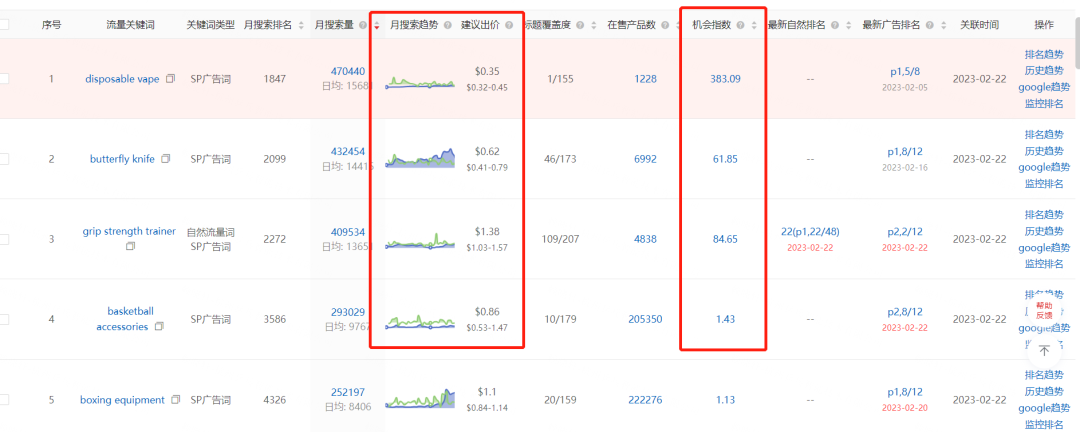Open search trend chart for boxing equipment
The height and width of the screenshot is (432, 1080).
(420, 399)
